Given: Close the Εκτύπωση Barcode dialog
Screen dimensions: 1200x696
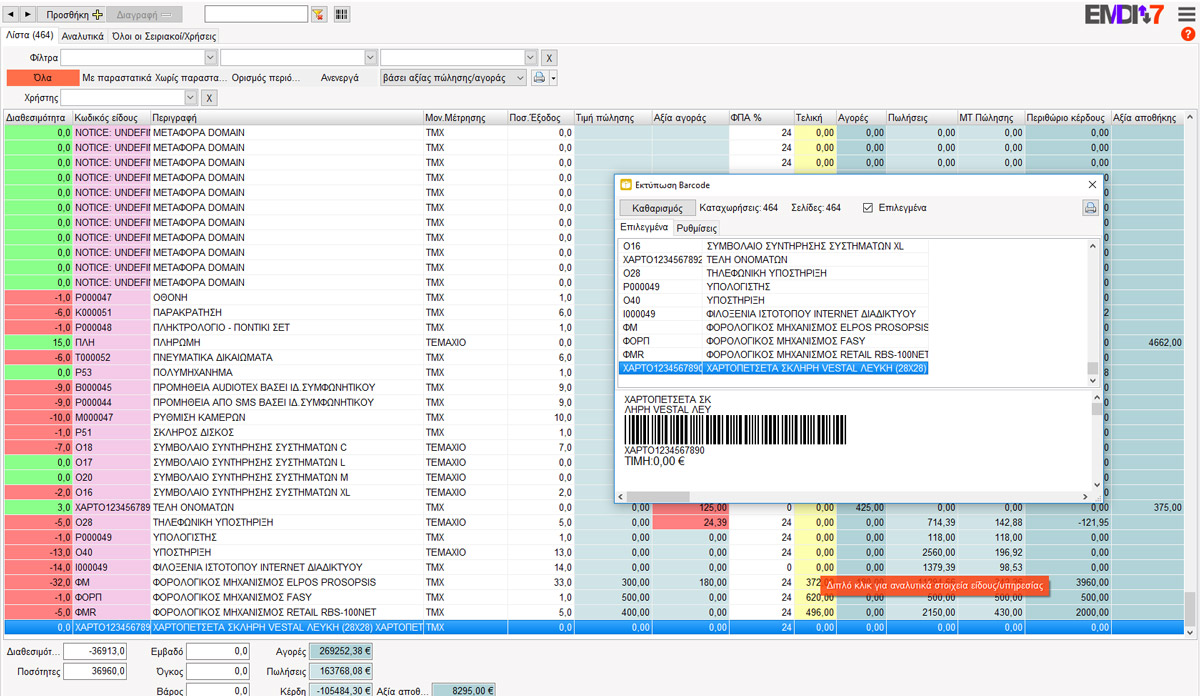Looking at the screenshot, I should 1092,185.
